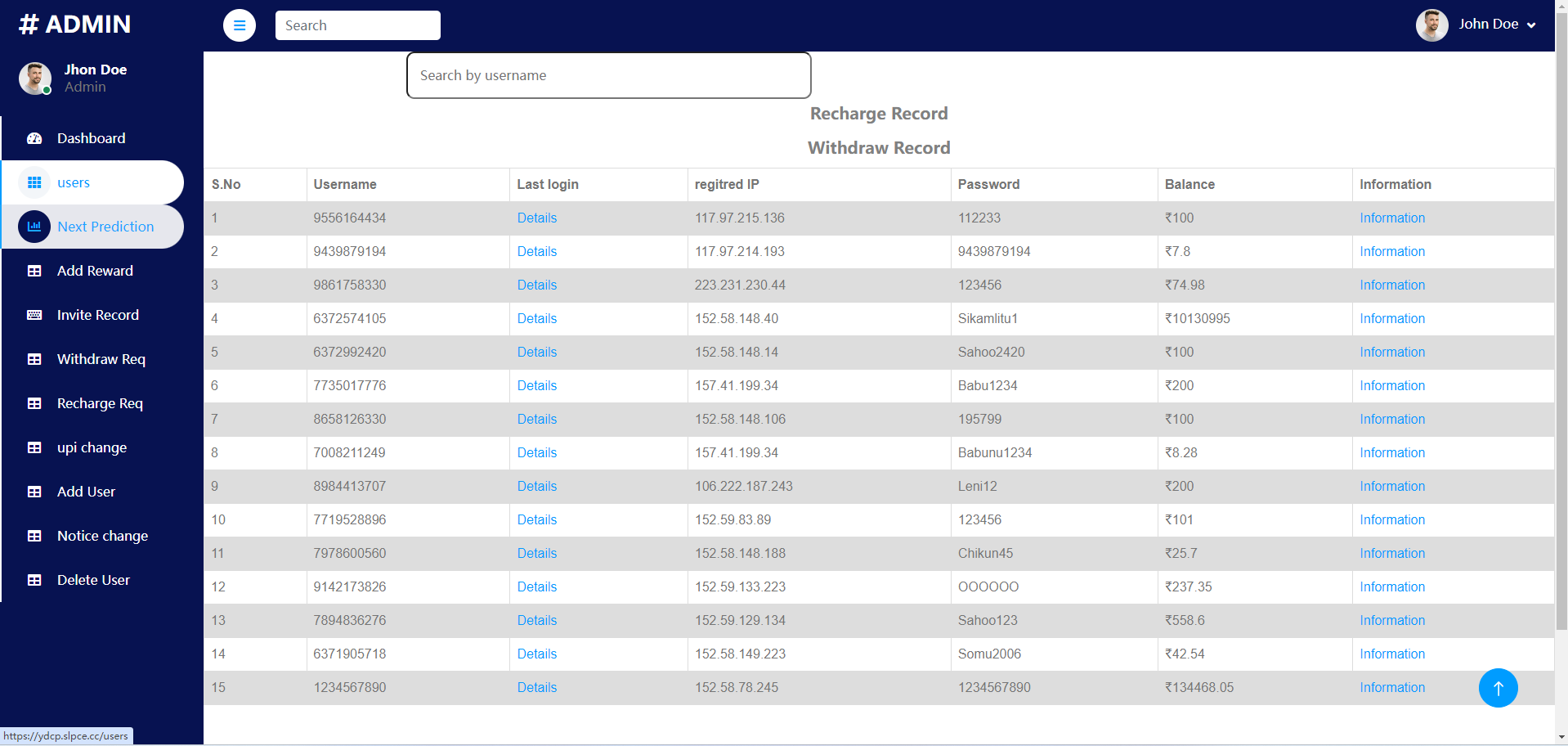The image size is (1568, 746).
Task: Open the Dashboard menu item
Action: point(92,138)
